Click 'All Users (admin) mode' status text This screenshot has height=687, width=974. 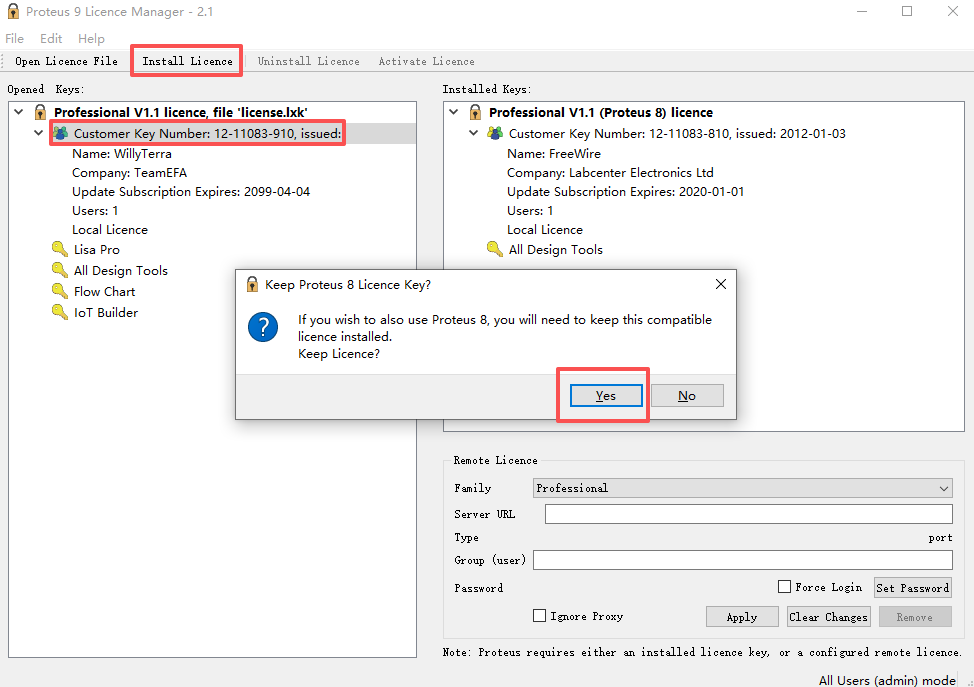click(887, 680)
